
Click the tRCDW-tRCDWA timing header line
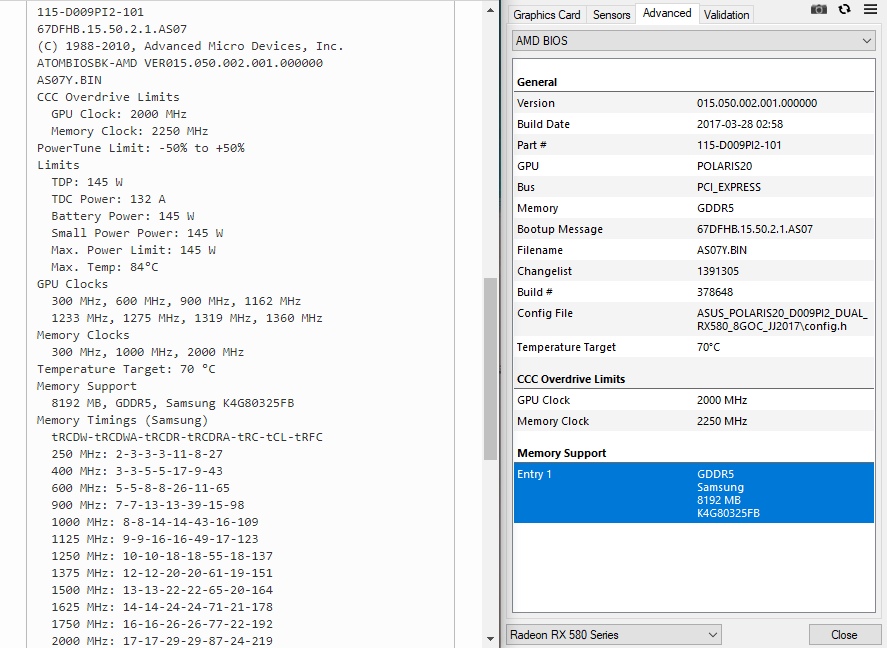click(187, 437)
